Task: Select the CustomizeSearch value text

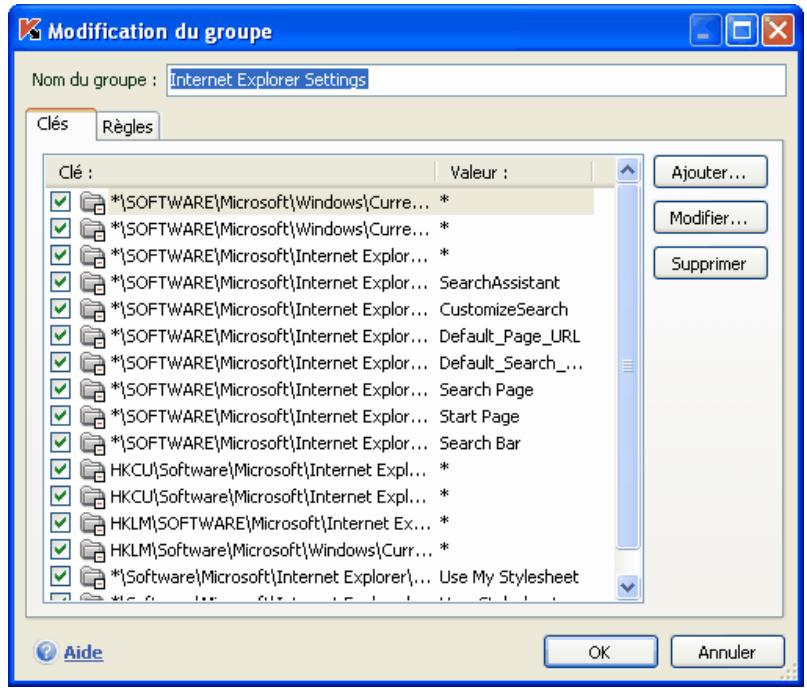Action: point(503,309)
